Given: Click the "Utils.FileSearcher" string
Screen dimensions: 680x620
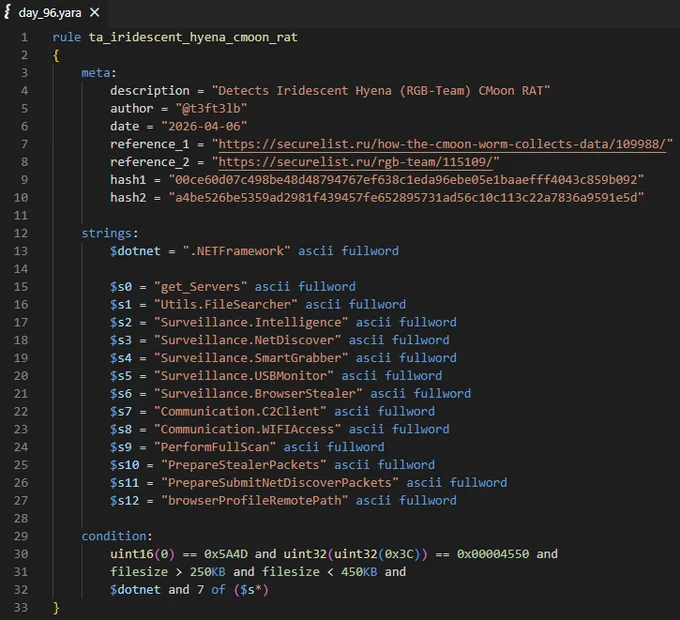Looking at the screenshot, I should pos(226,304).
